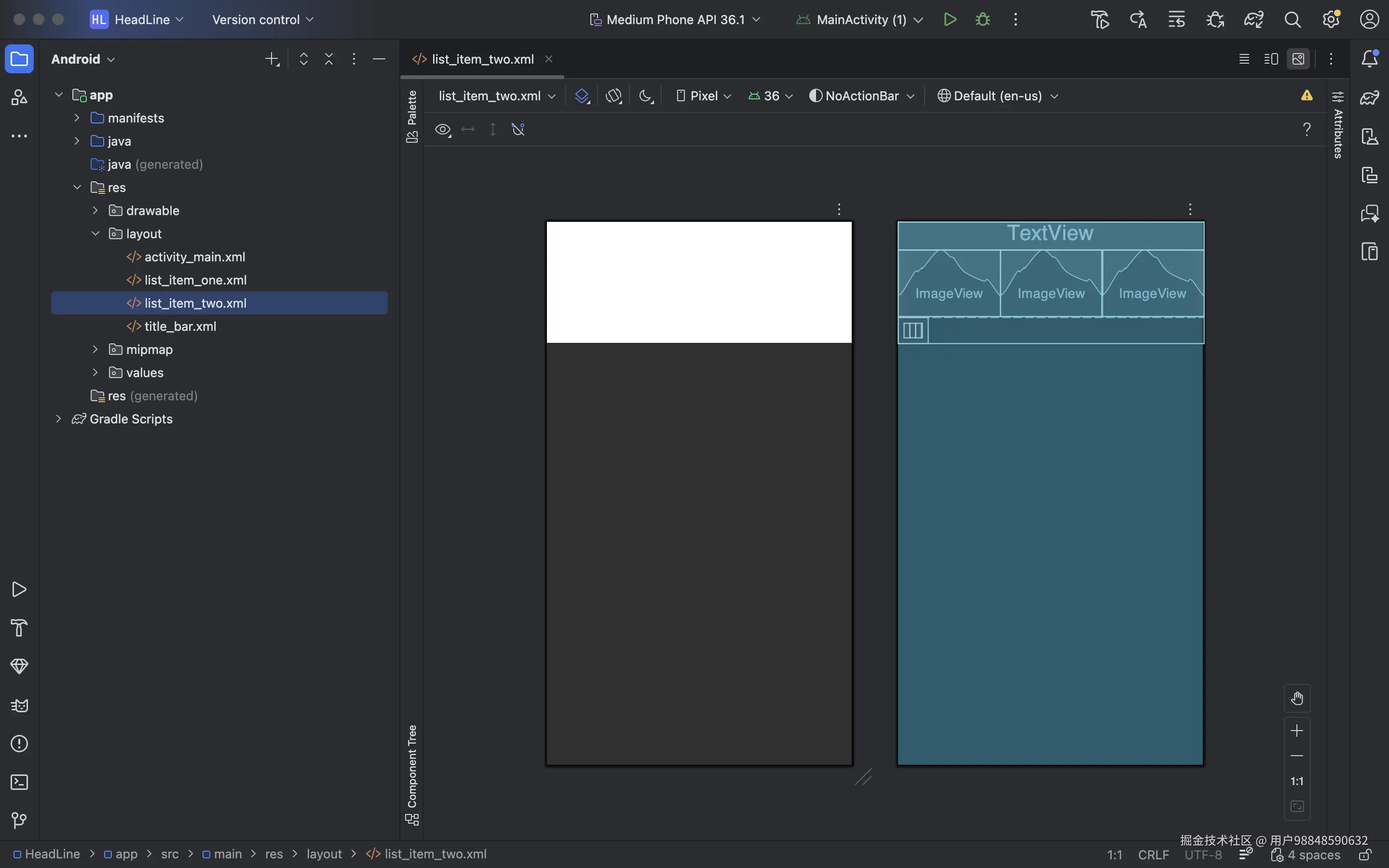Open the Device Manager tool window icon
The width and height of the screenshot is (1389, 868).
click(1370, 136)
